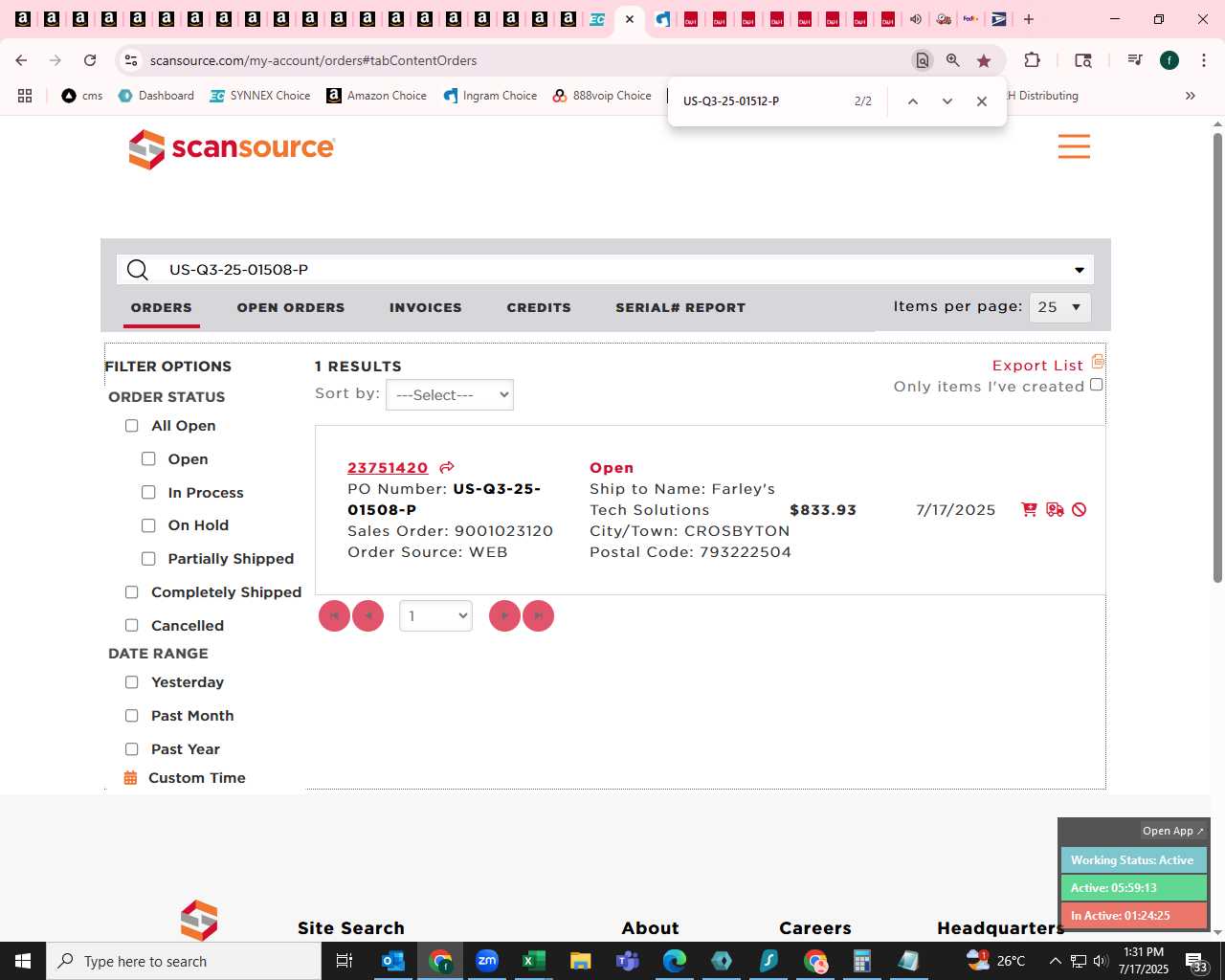Screen dimensions: 1225x980
Task: Click the ScanSource logo
Action: (x=232, y=149)
